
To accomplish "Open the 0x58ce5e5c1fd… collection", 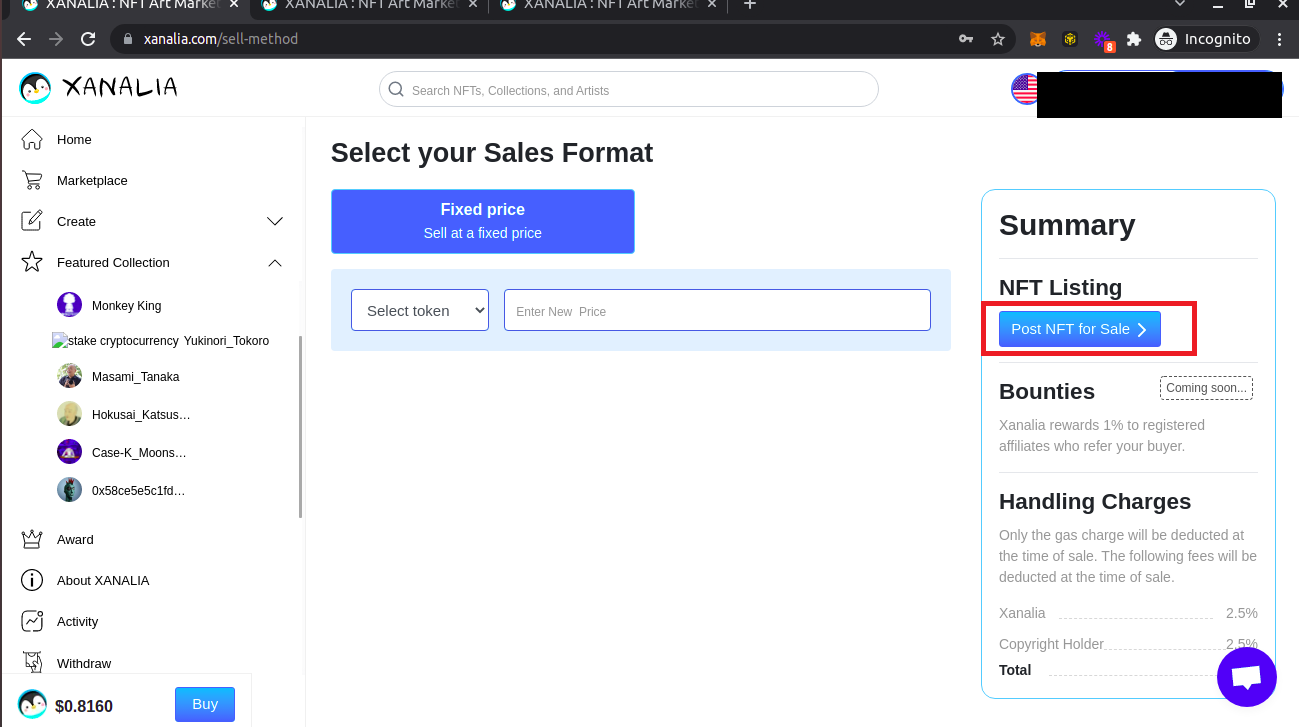I will (138, 490).
